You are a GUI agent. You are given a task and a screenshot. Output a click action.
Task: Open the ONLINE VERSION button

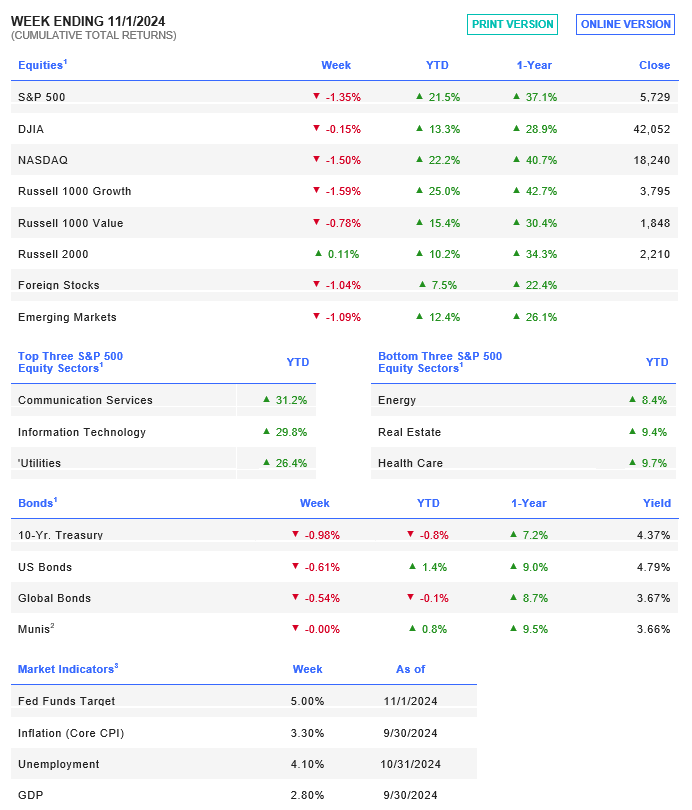[x=625, y=24]
